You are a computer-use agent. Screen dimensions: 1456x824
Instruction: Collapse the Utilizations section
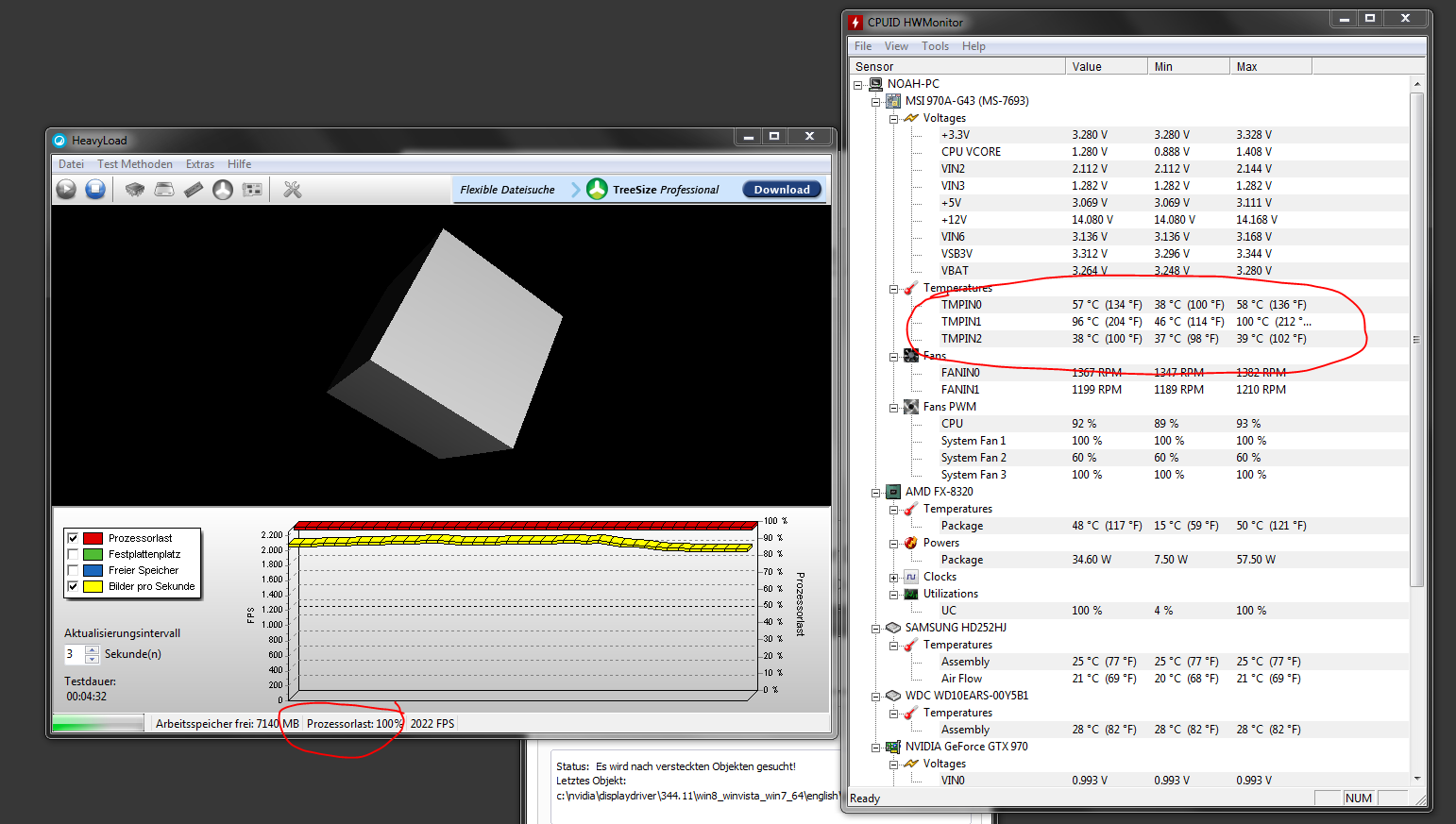[894, 595]
